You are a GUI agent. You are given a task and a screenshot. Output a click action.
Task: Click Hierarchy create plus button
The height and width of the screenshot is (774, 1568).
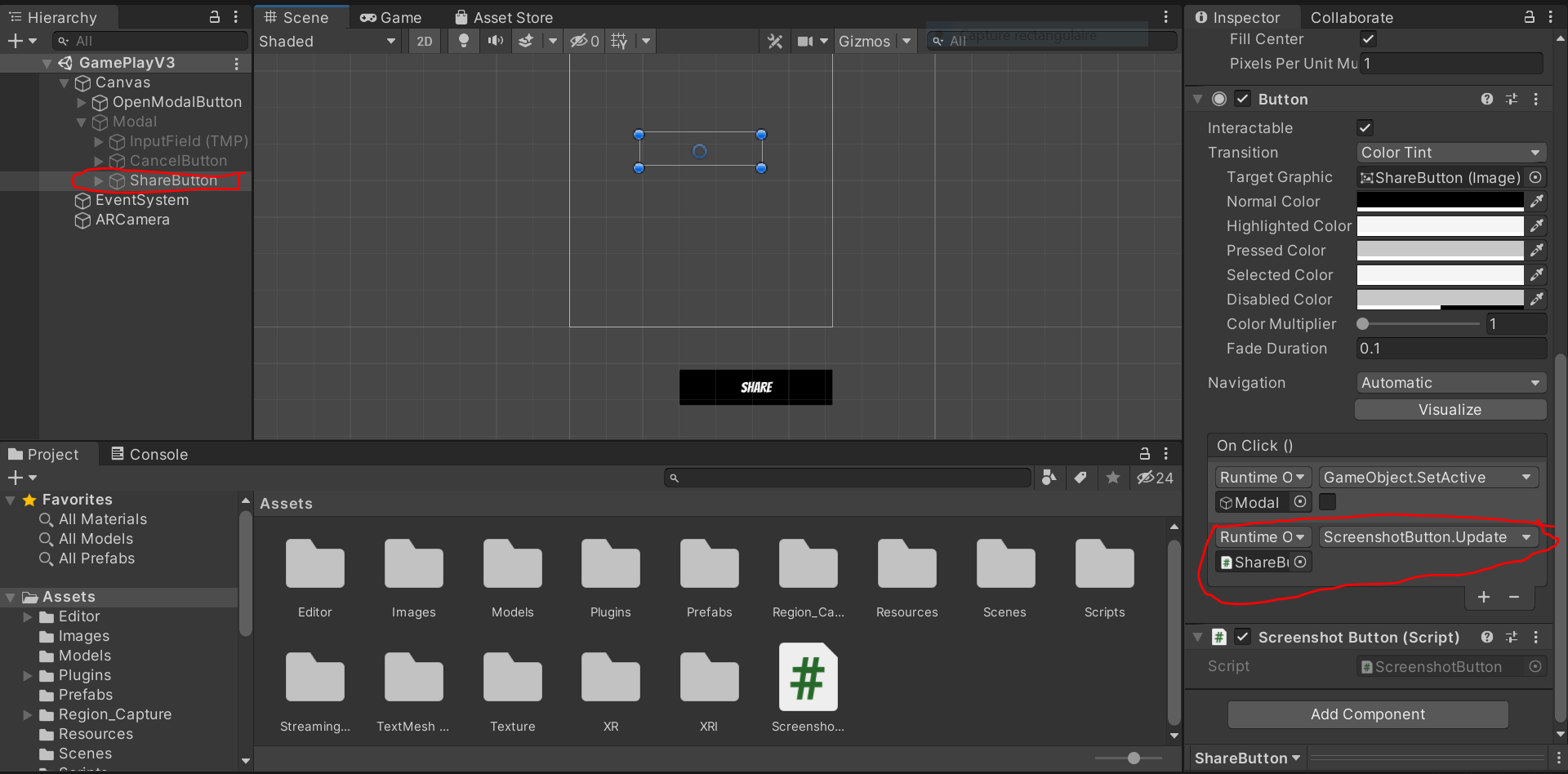[15, 41]
